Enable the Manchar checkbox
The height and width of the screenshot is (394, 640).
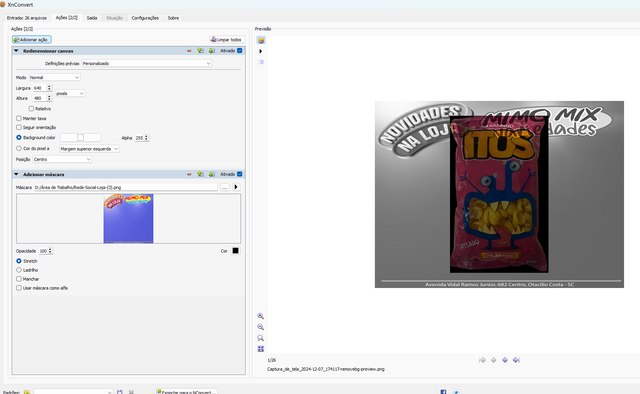[x=19, y=279]
